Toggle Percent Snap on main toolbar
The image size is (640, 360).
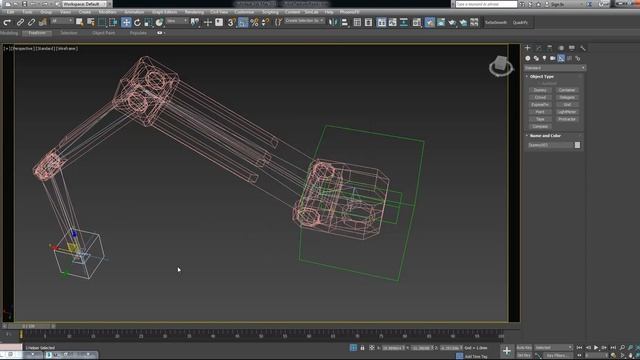coord(254,22)
